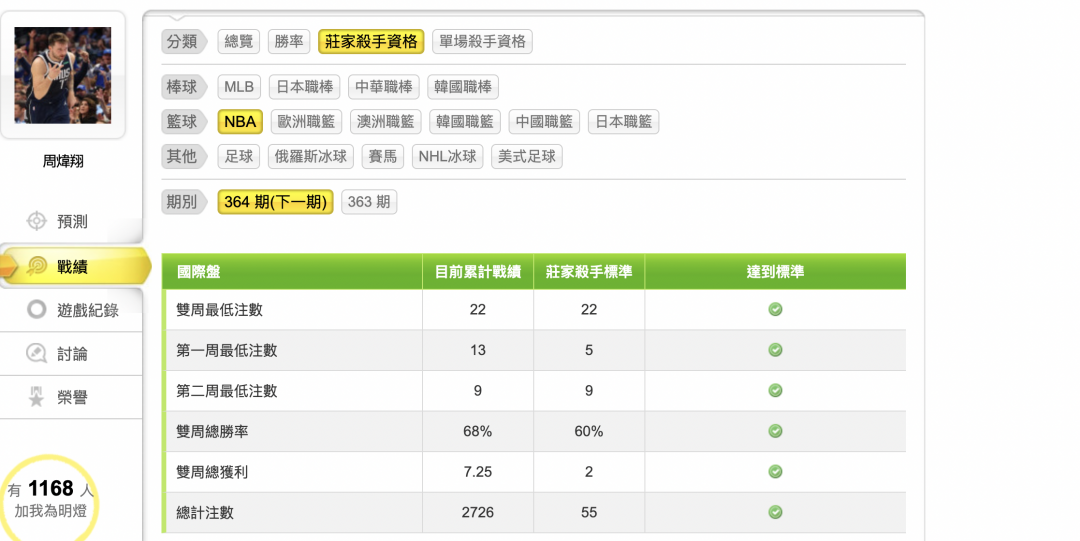1080x541 pixels.
Task: Choose the 中國職籃 league filter
Action: [x=544, y=122]
